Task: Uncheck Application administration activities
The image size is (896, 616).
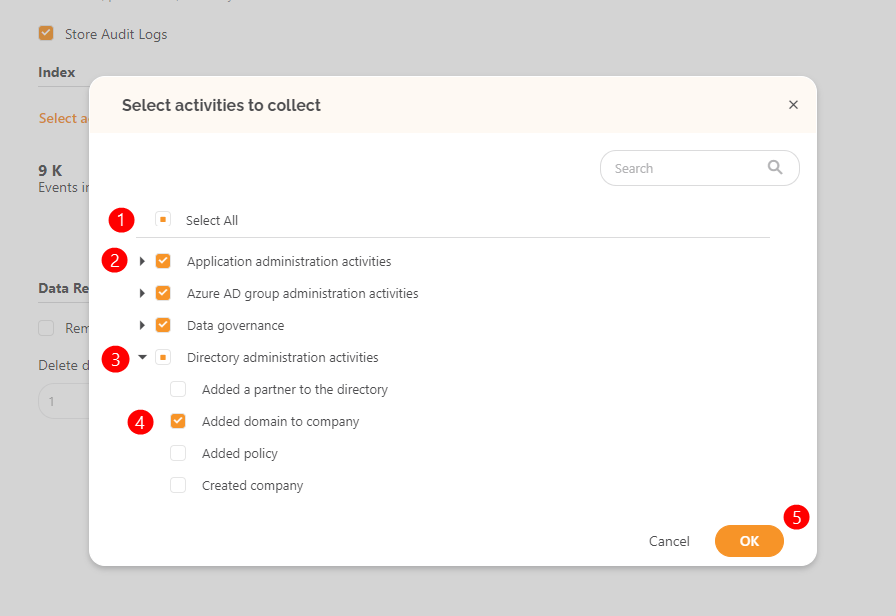Action: point(163,261)
